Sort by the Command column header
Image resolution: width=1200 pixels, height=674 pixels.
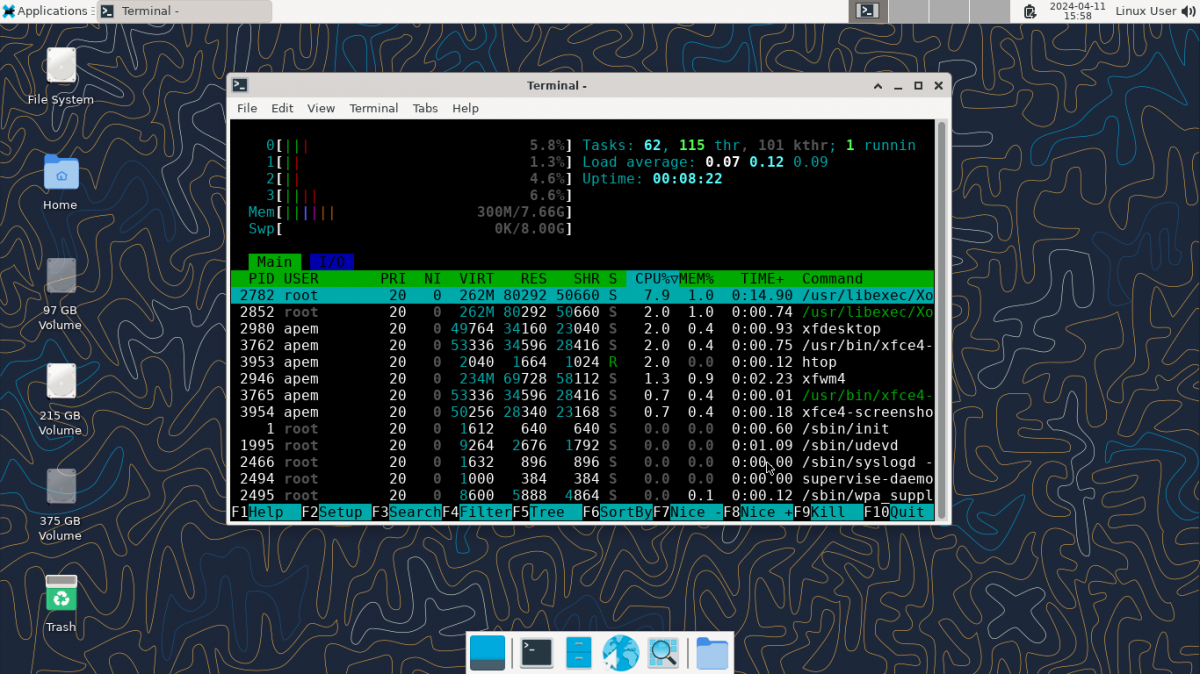832,279
